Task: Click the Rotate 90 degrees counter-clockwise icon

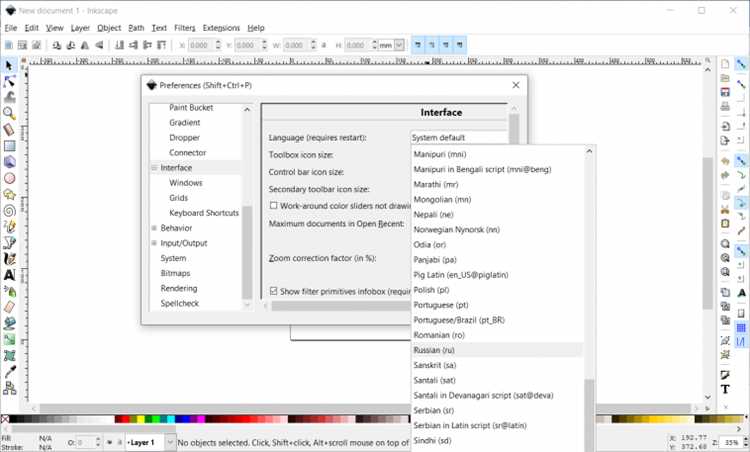Action: click(x=57, y=45)
